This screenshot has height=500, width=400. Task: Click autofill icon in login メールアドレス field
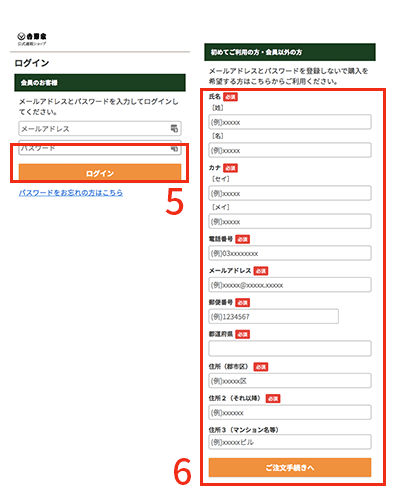pyautogui.click(x=174, y=128)
